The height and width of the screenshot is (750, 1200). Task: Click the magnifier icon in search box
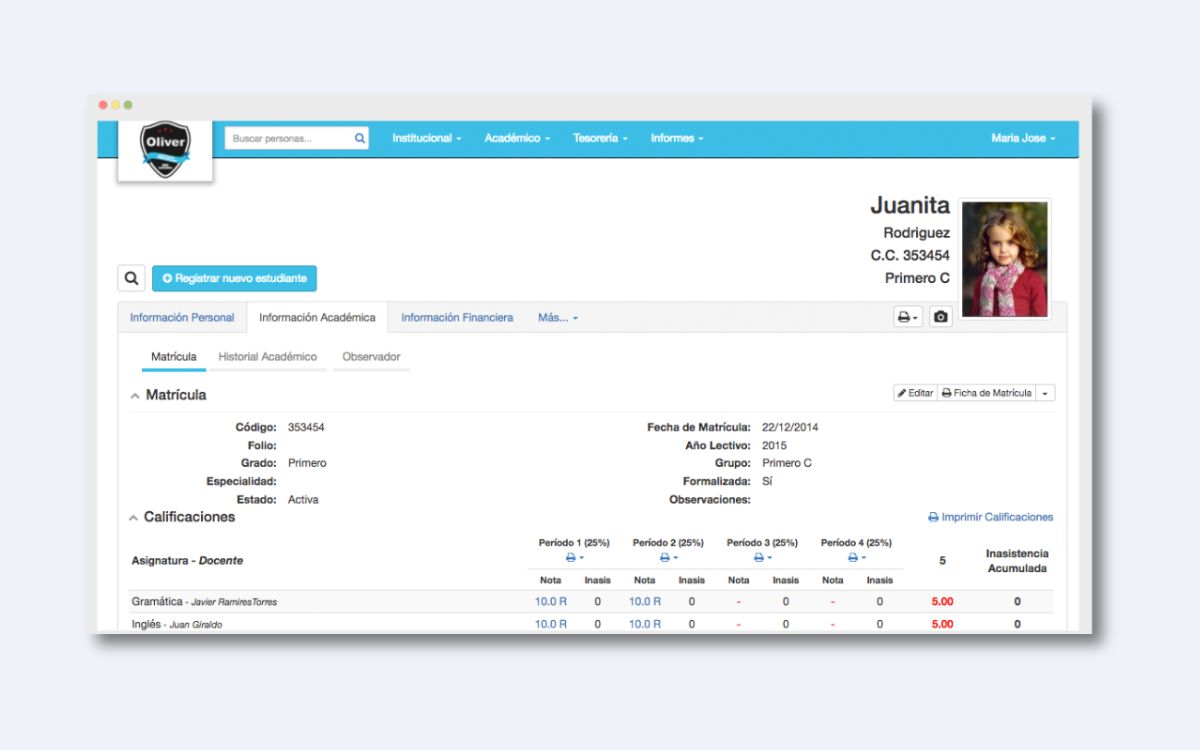(x=360, y=139)
